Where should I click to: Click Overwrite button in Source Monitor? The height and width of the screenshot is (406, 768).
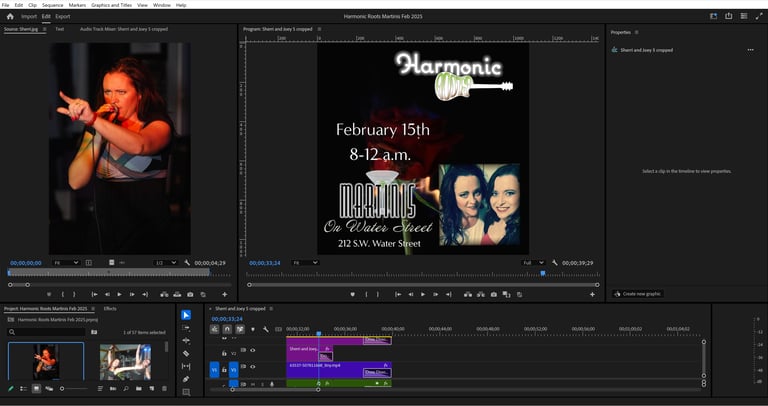177,294
